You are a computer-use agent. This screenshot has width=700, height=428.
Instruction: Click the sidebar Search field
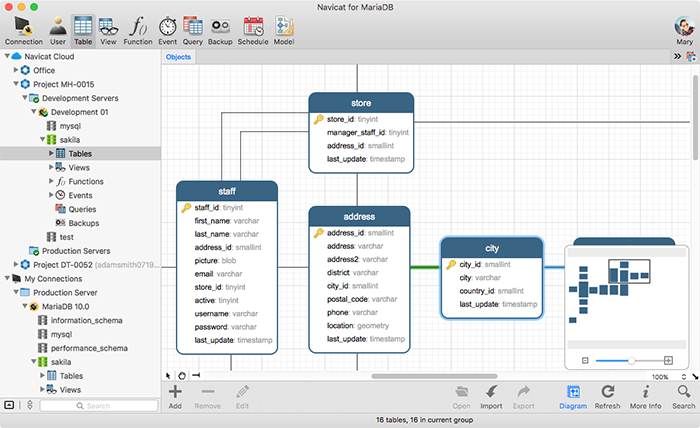[x=99, y=406]
